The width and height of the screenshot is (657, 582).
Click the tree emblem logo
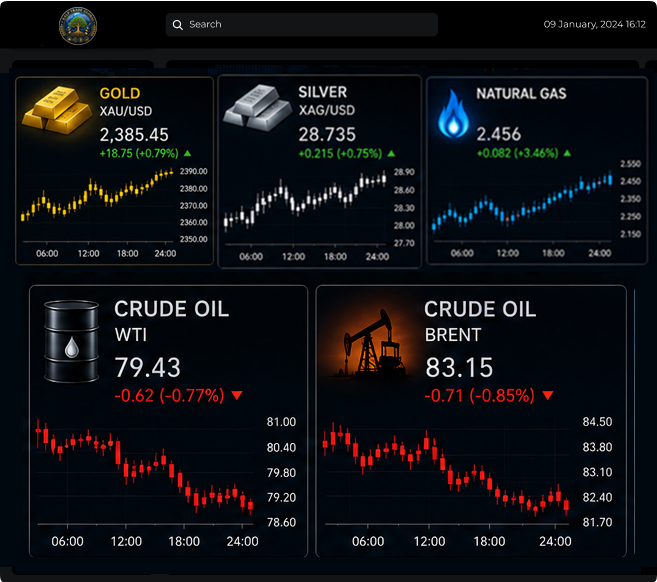pyautogui.click(x=78, y=26)
